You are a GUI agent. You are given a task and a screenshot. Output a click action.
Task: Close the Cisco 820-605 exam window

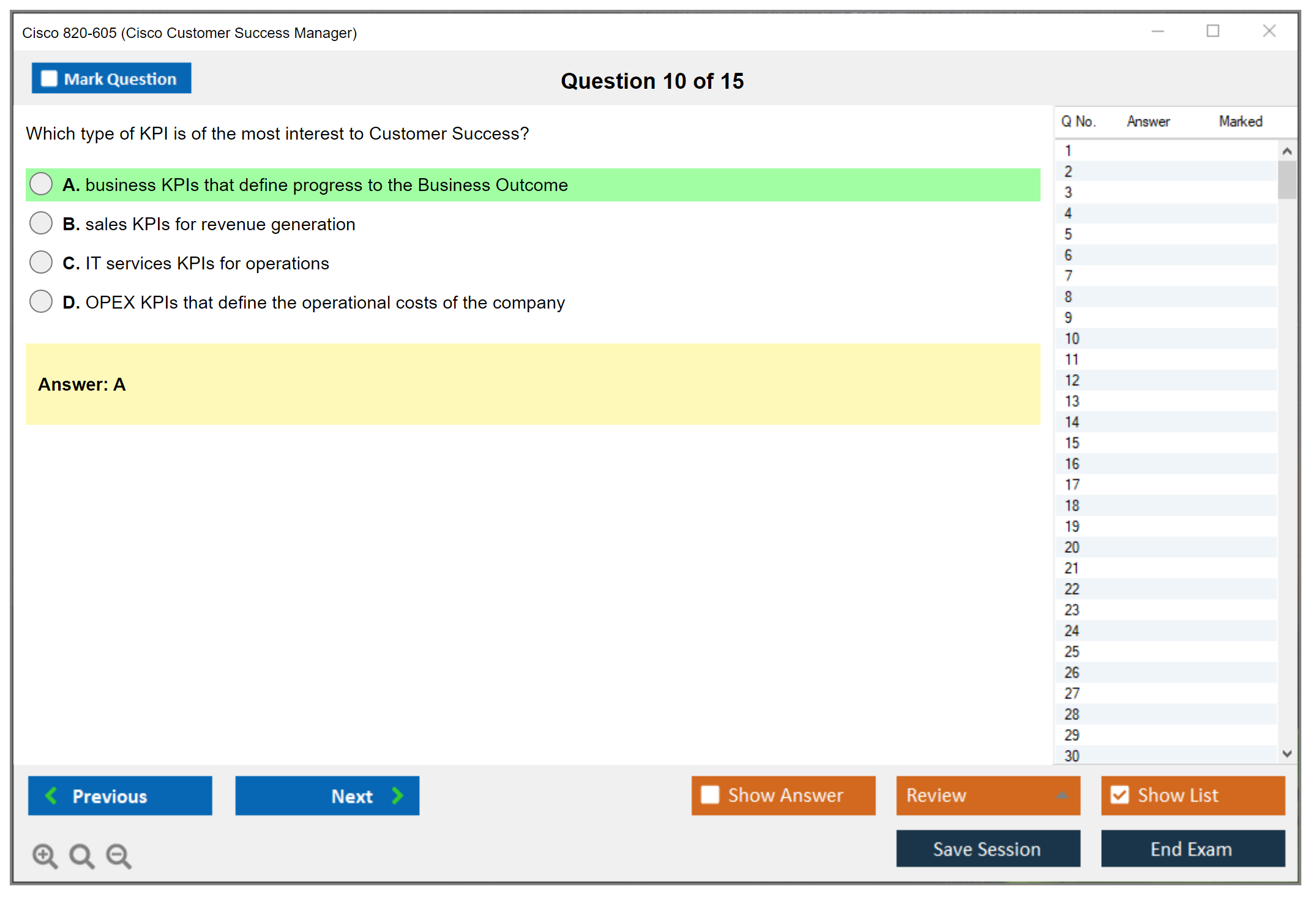(1269, 31)
